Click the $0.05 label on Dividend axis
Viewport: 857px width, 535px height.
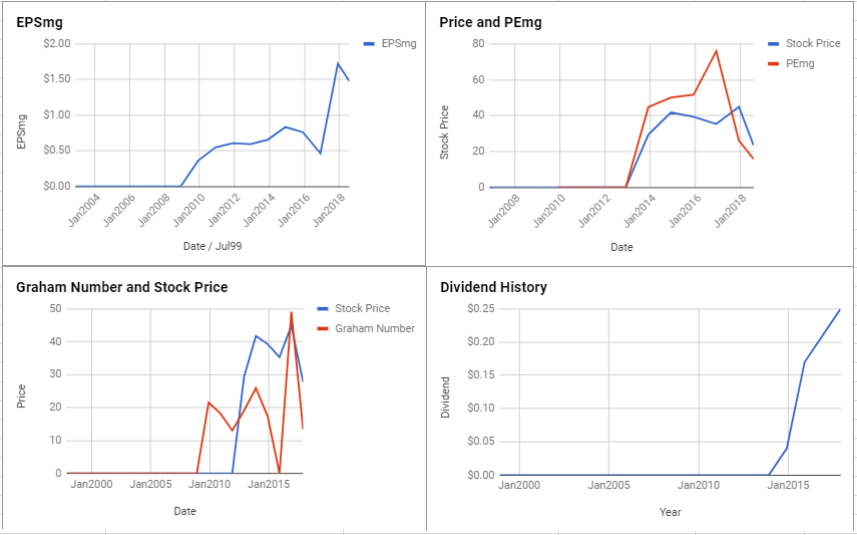click(x=481, y=442)
